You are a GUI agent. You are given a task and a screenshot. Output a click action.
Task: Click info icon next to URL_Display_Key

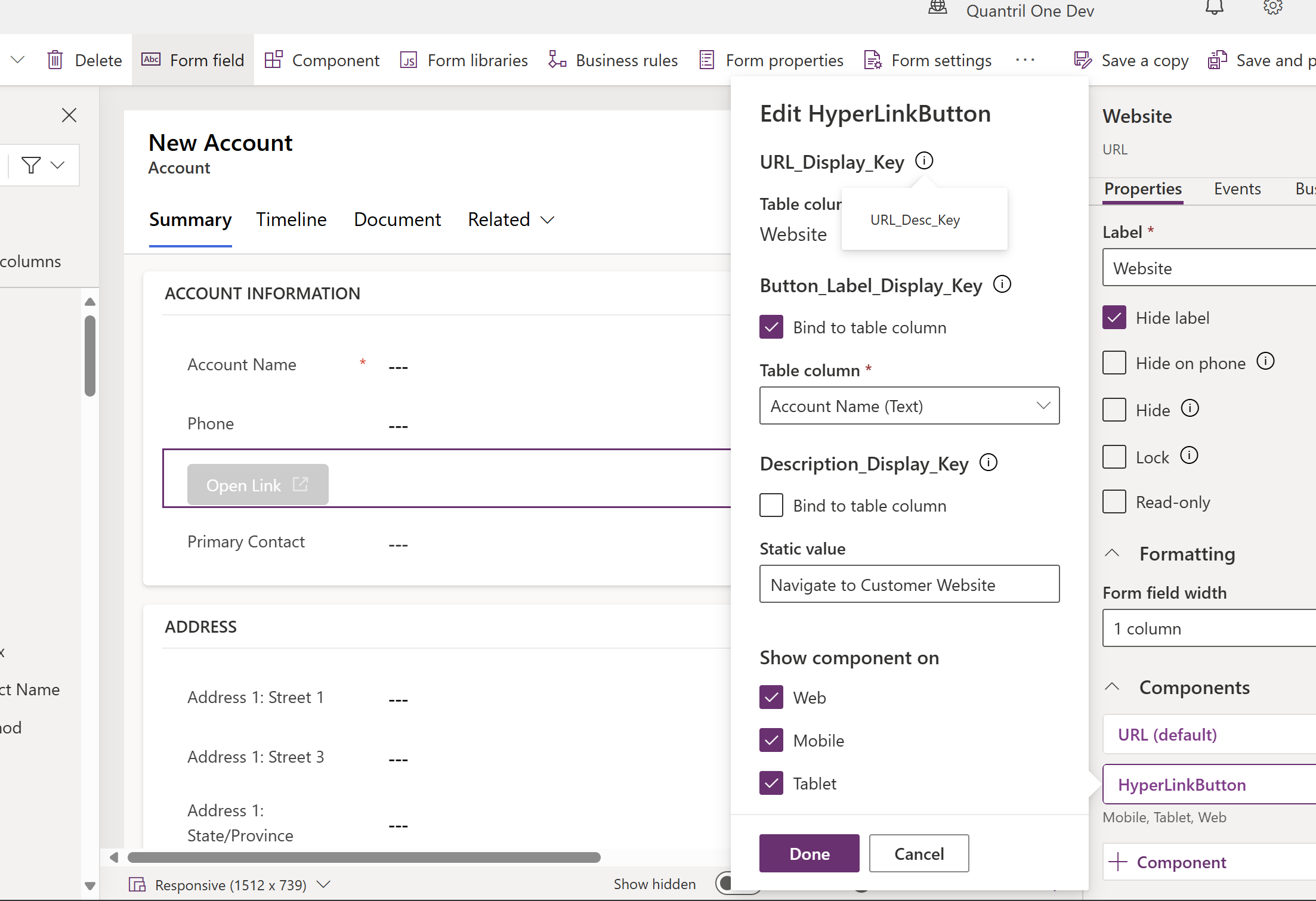(924, 161)
